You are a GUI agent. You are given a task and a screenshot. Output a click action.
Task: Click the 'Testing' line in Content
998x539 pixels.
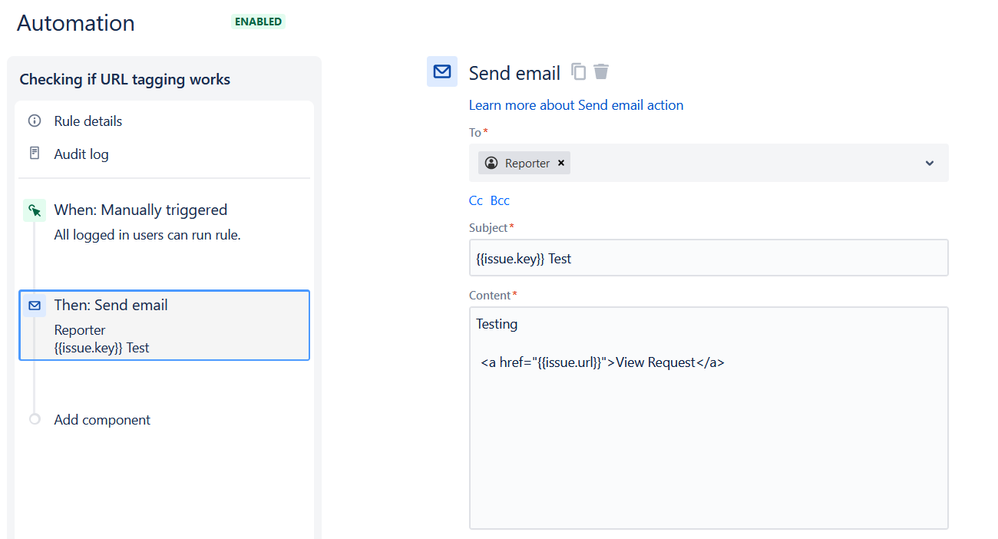tap(496, 324)
